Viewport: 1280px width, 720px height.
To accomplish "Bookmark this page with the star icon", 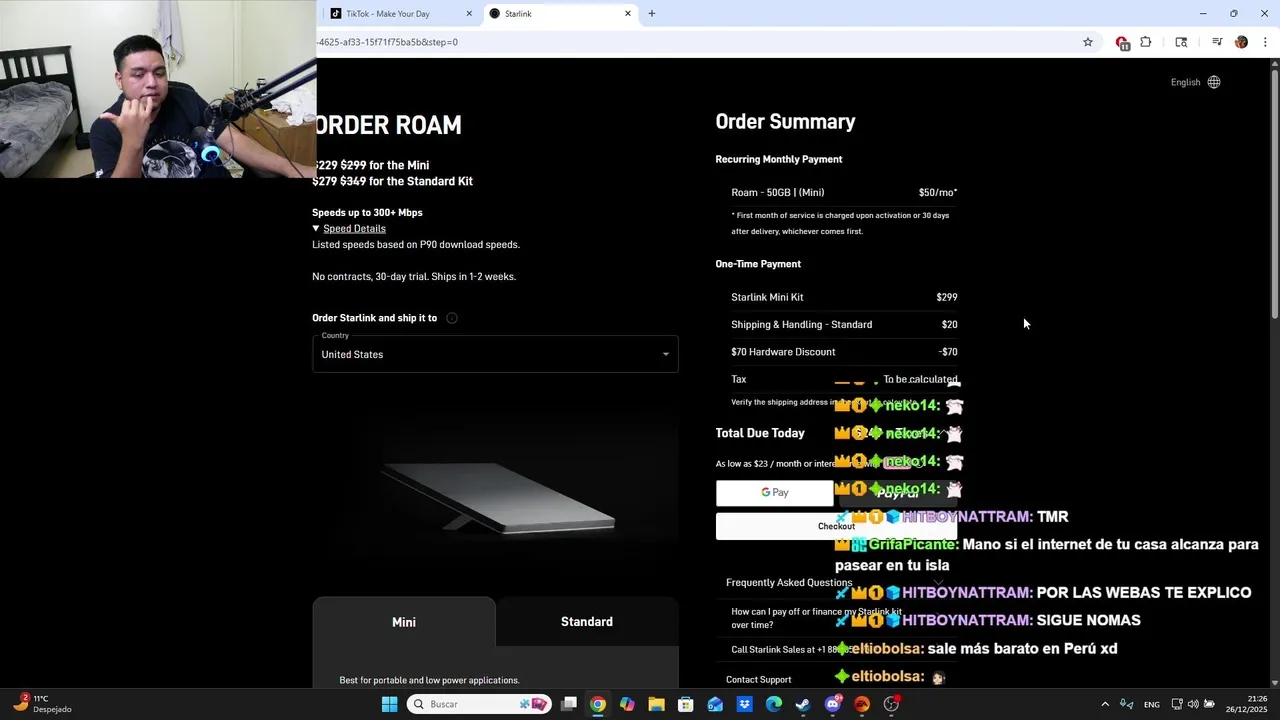I will coord(1088,42).
